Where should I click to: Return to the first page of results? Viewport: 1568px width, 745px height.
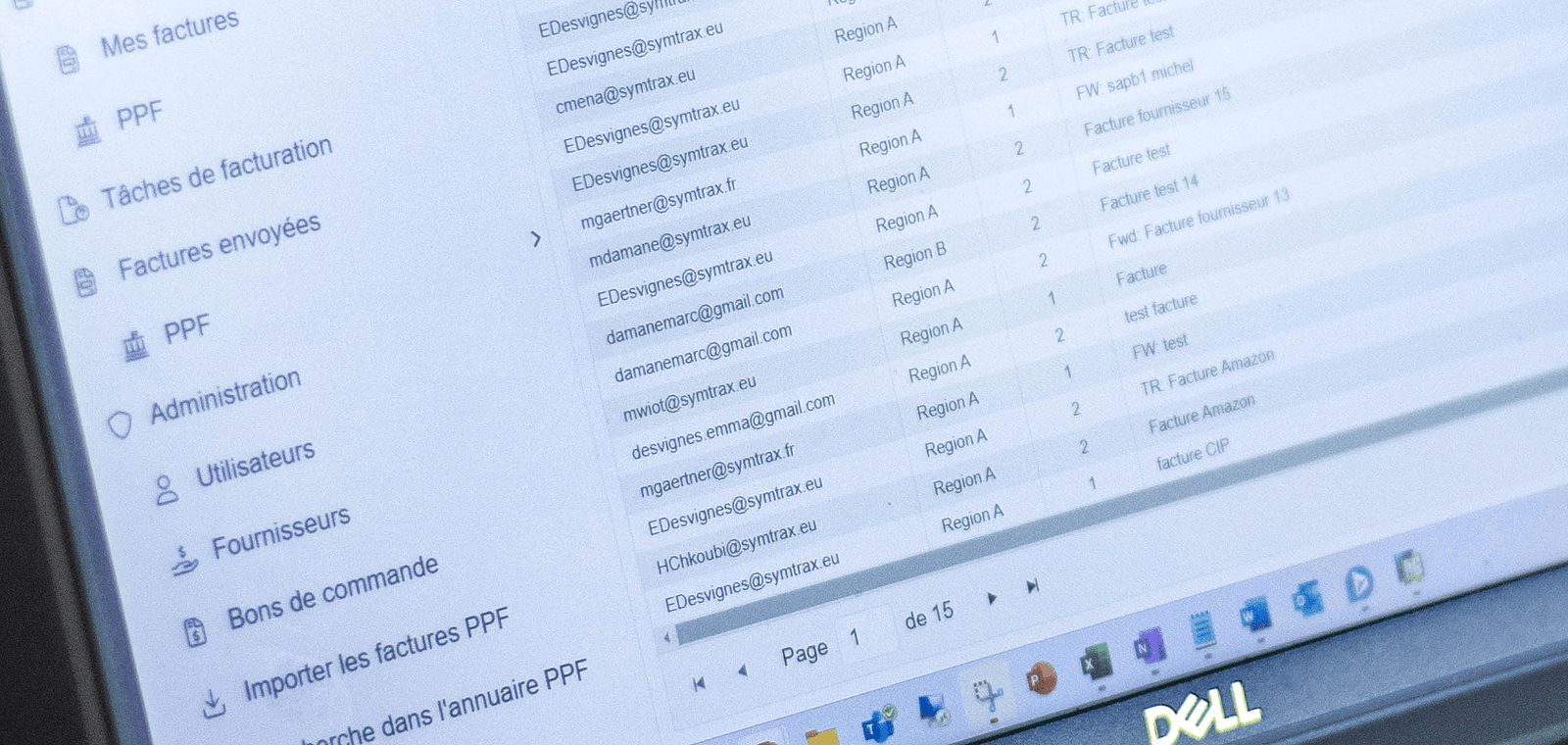[x=699, y=684]
